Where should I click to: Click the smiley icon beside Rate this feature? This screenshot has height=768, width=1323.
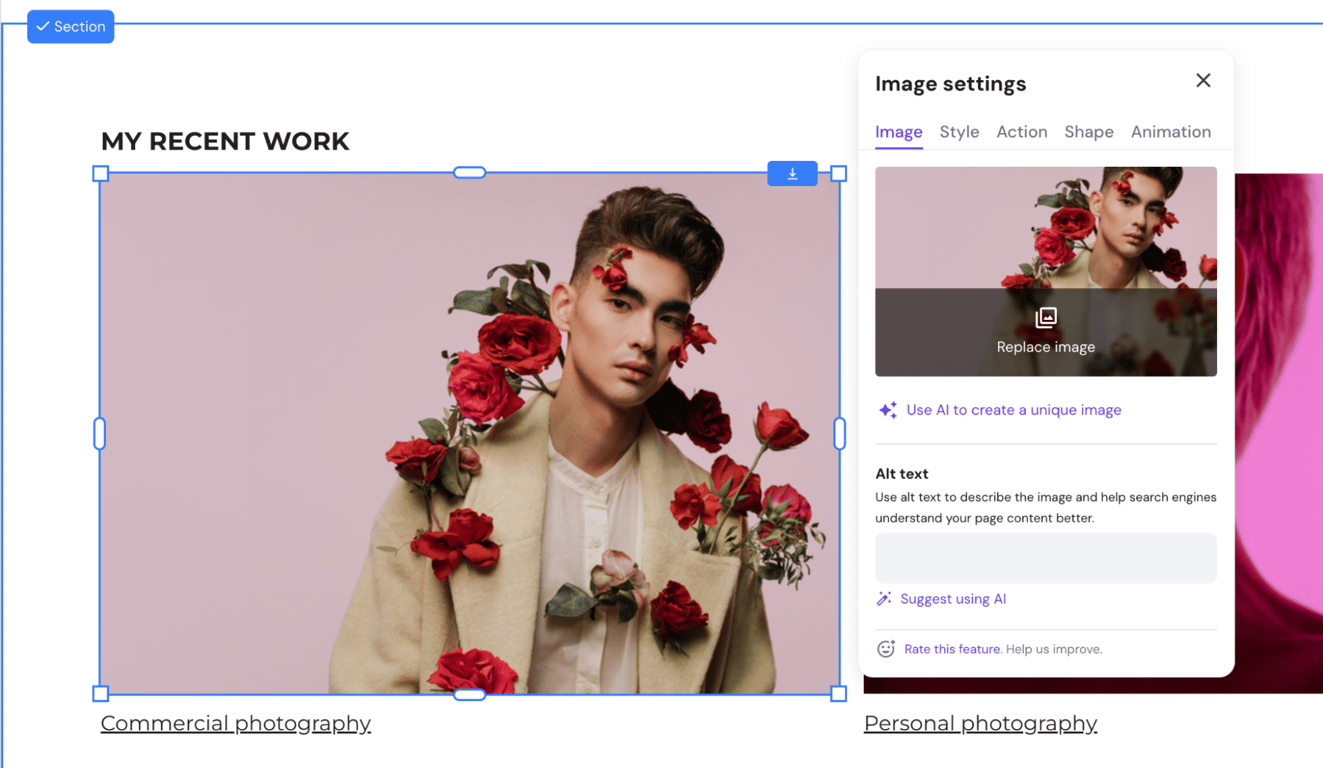[x=885, y=648]
